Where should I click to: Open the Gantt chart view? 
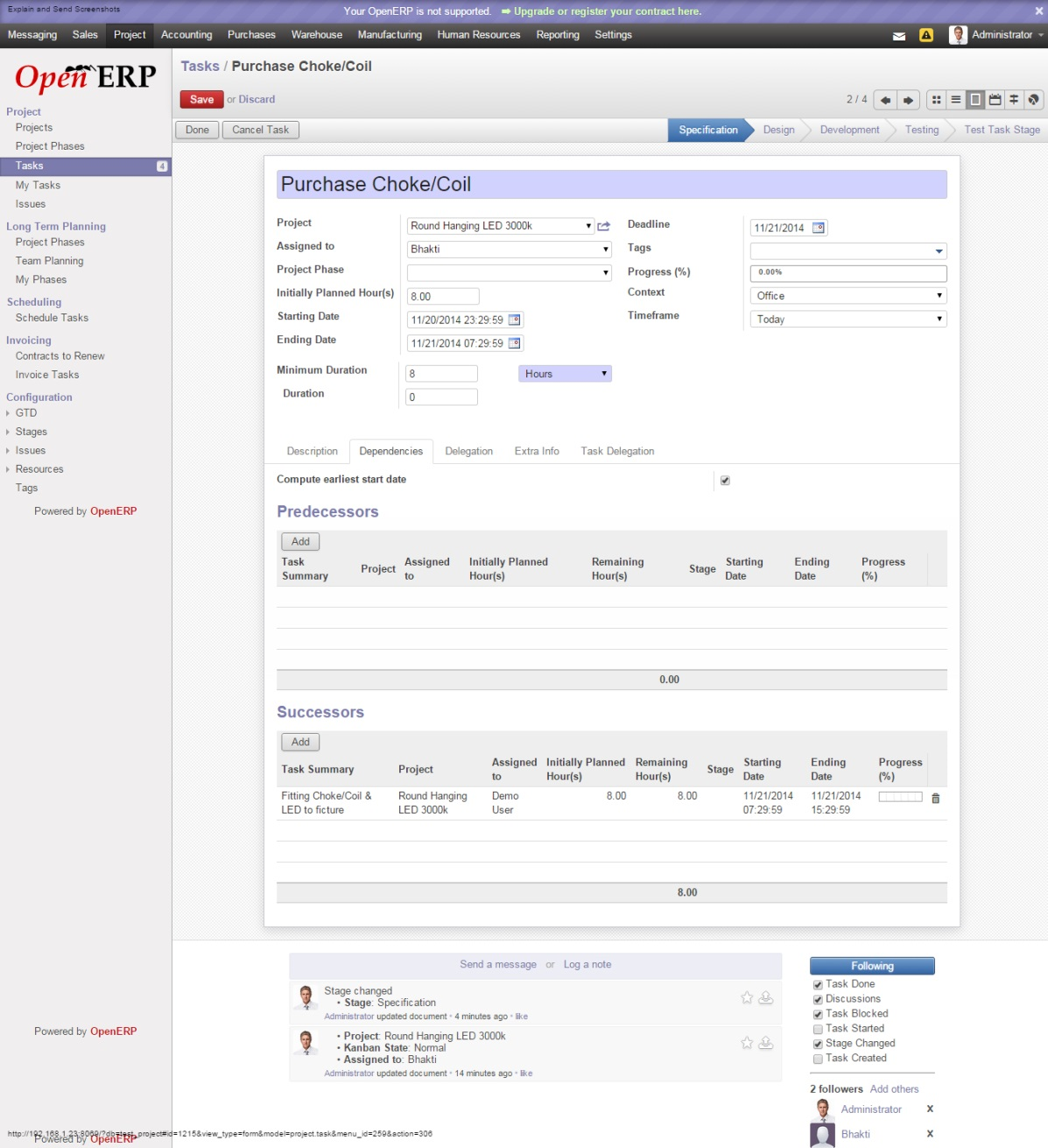point(1013,99)
